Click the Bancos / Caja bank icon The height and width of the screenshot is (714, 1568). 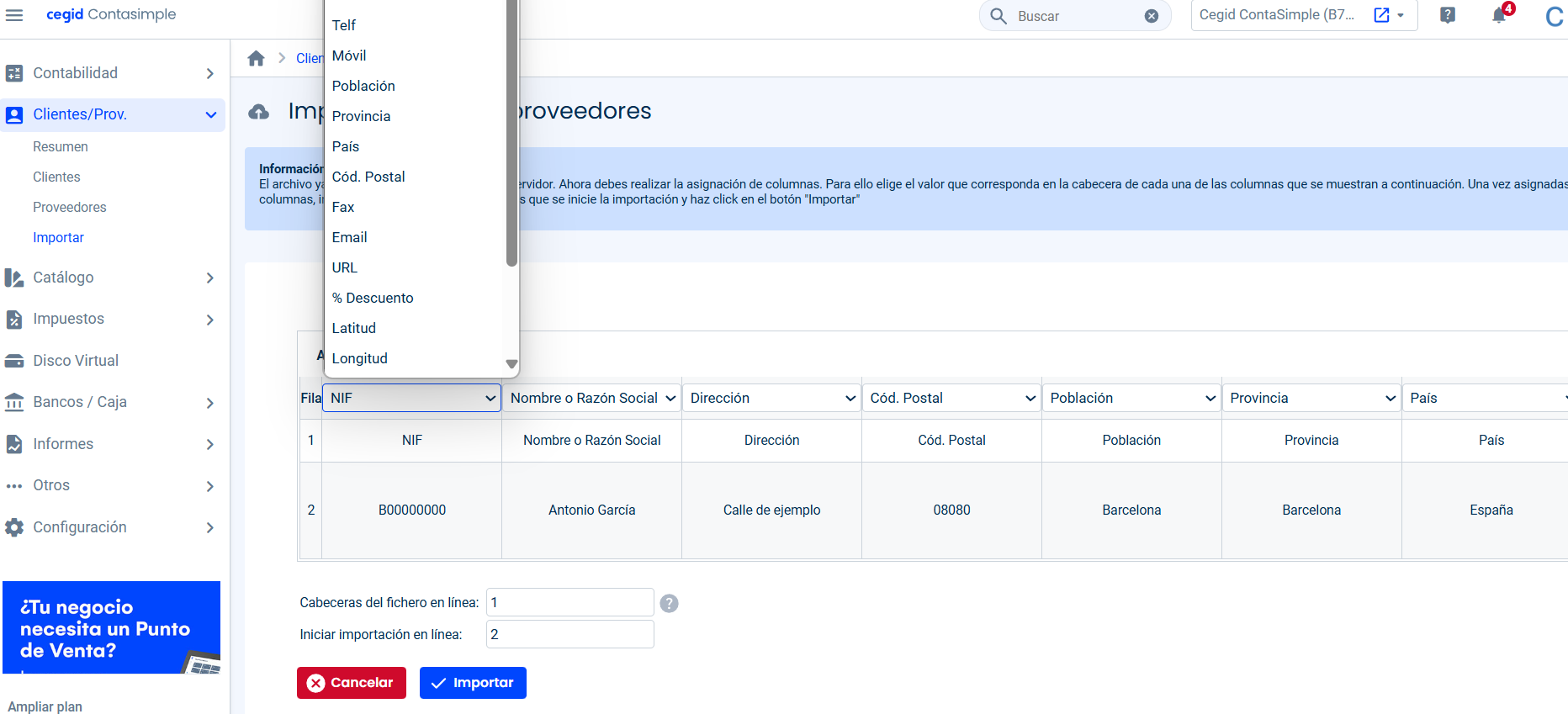(x=14, y=402)
